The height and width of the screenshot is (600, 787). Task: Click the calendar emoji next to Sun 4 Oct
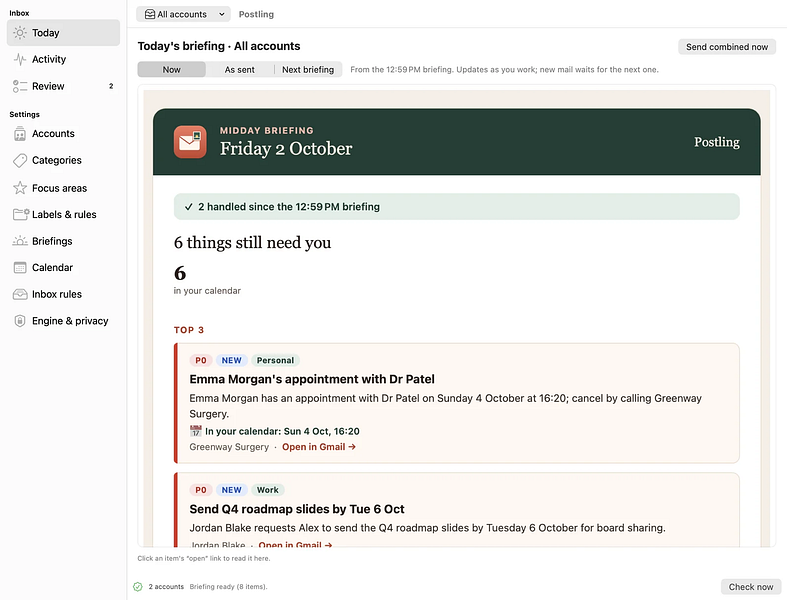point(195,431)
